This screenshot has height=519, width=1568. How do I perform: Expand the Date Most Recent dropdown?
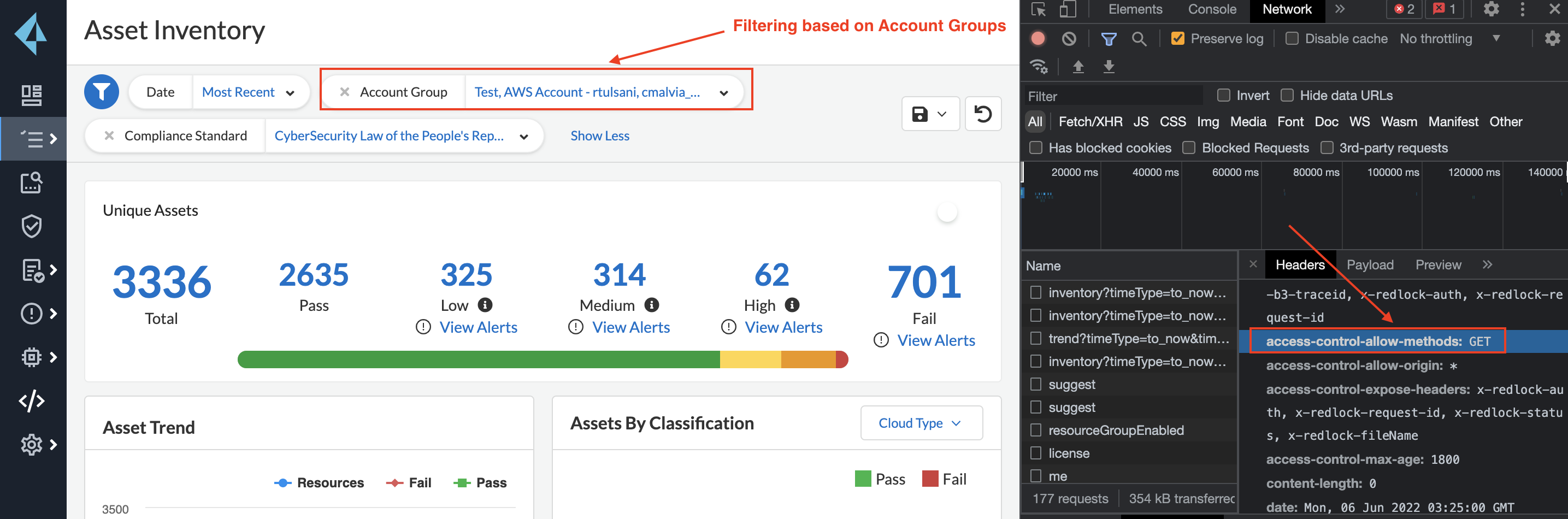(x=290, y=93)
